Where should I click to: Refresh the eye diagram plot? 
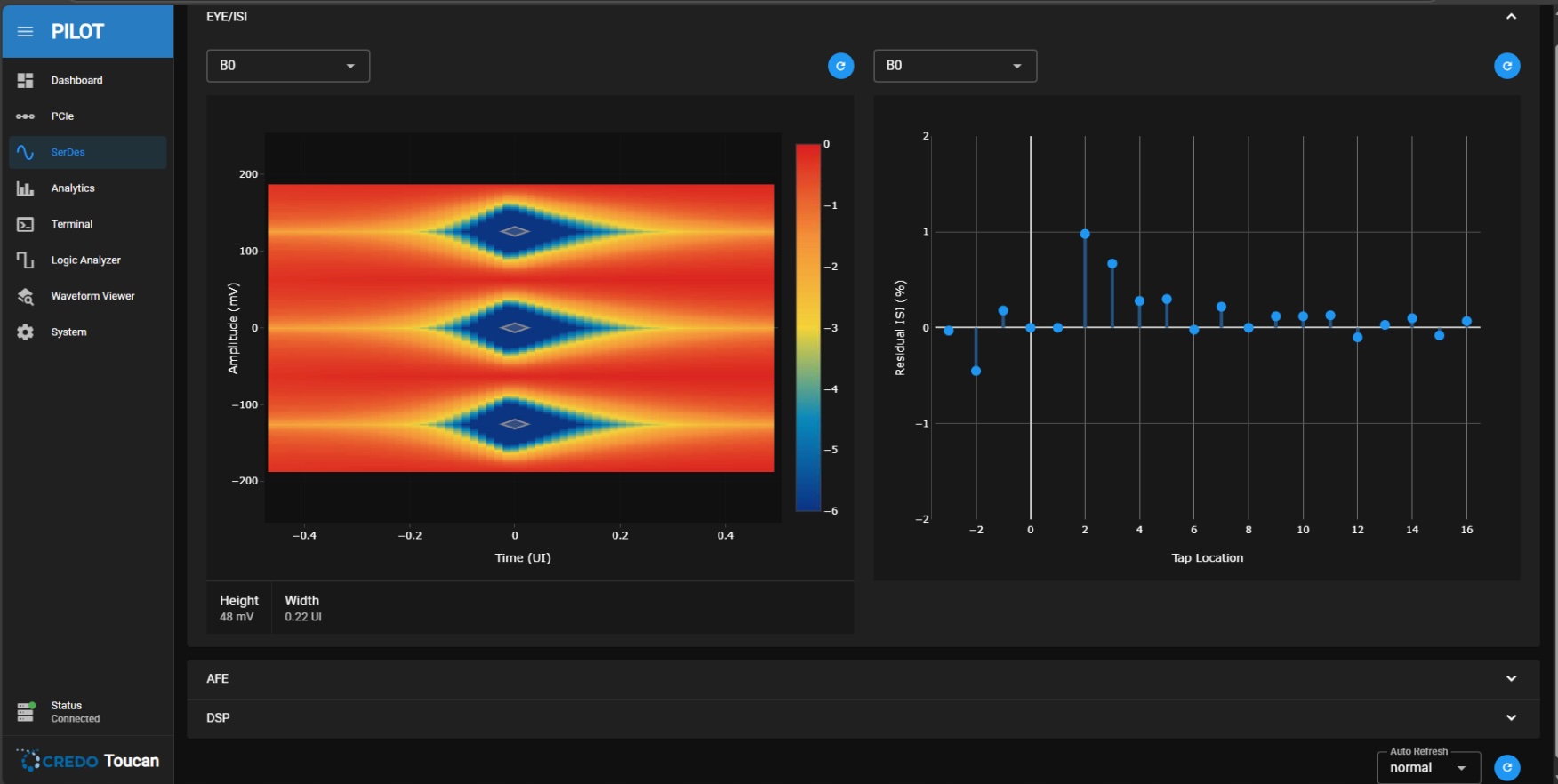click(840, 66)
